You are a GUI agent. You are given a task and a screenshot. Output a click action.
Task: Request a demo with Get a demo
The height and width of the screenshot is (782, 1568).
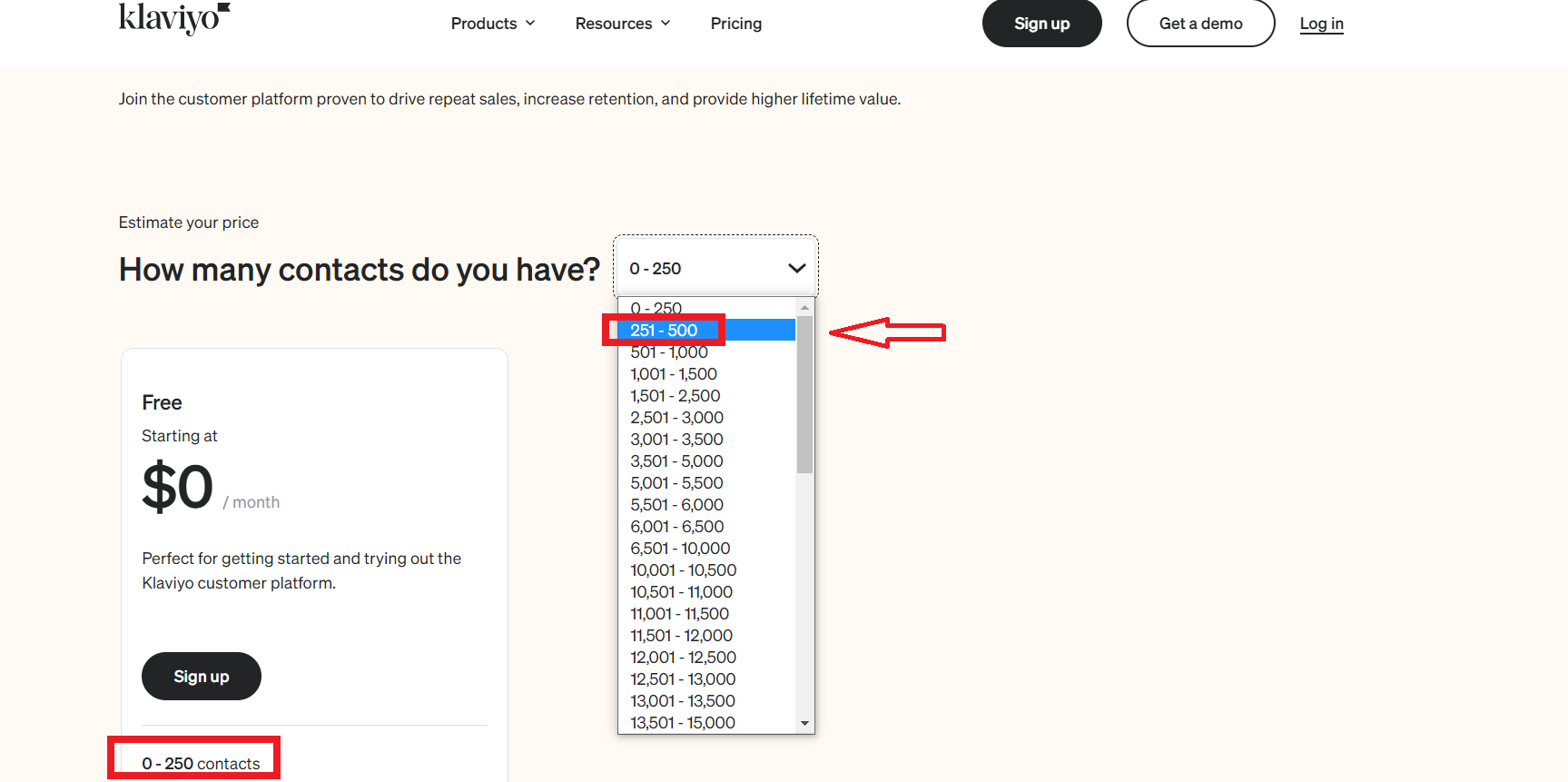(1201, 24)
